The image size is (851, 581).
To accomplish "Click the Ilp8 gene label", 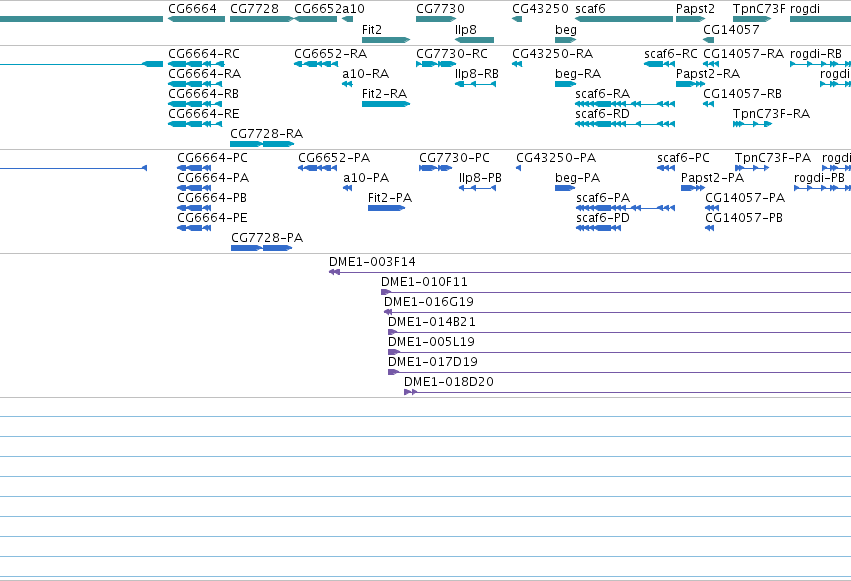I will point(466,29).
